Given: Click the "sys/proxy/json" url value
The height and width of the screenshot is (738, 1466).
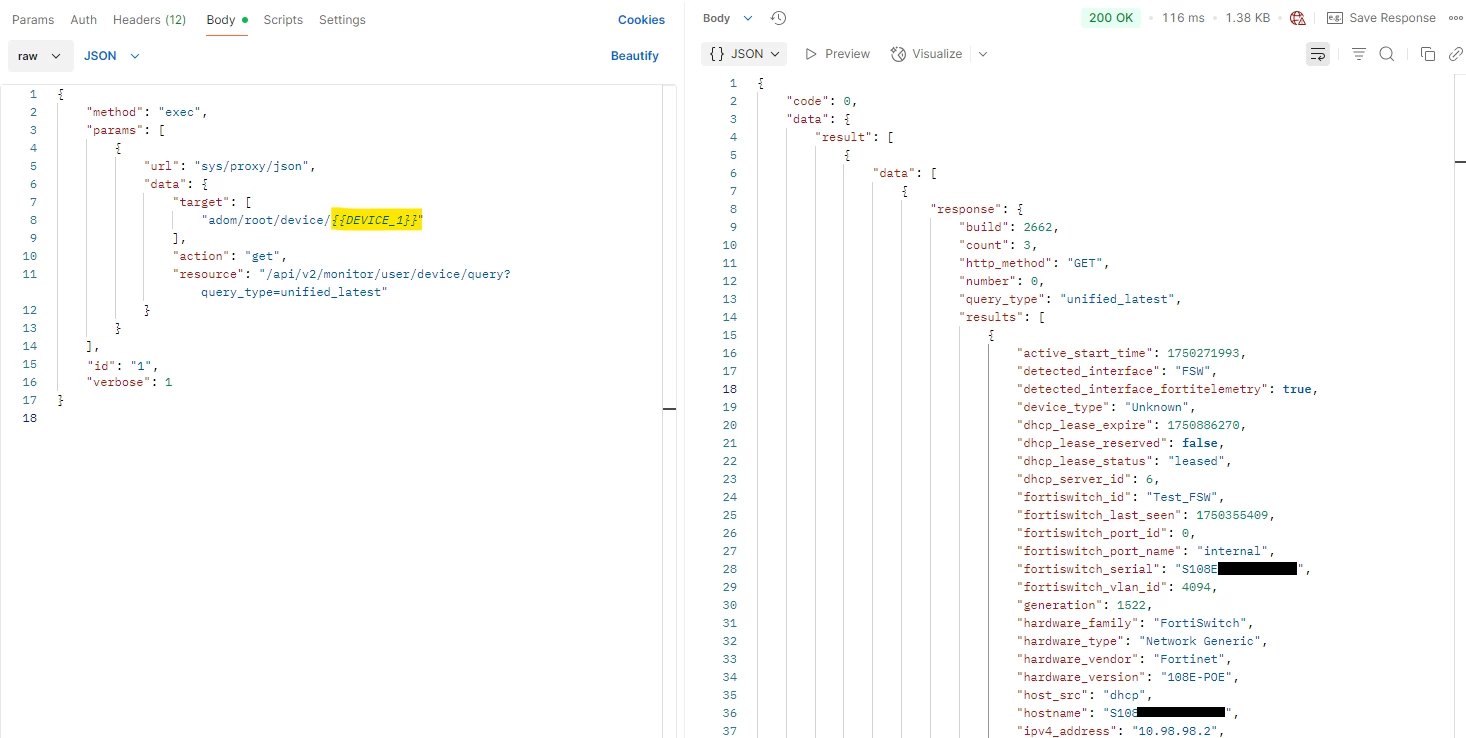Looking at the screenshot, I should tap(252, 166).
